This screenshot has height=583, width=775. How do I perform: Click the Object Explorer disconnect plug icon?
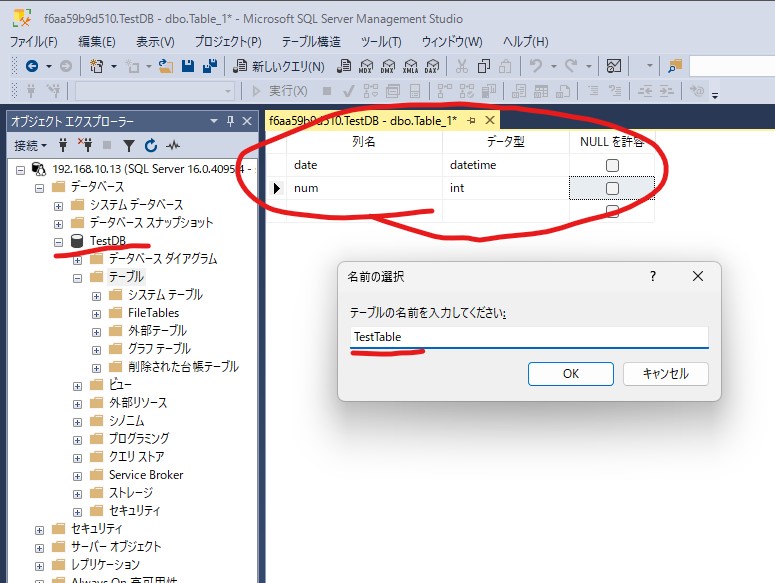(85, 145)
